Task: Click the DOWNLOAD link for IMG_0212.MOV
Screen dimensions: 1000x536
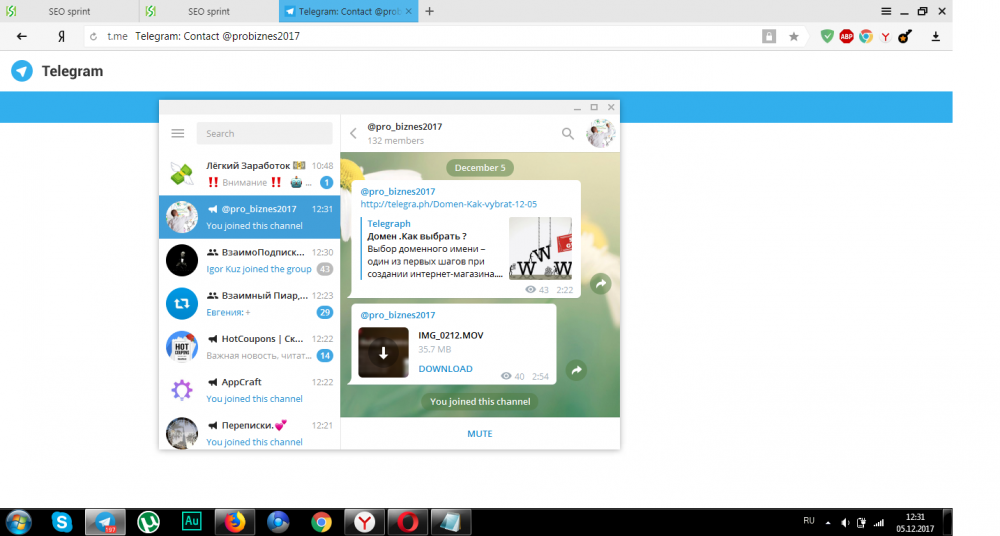Action: (445, 369)
